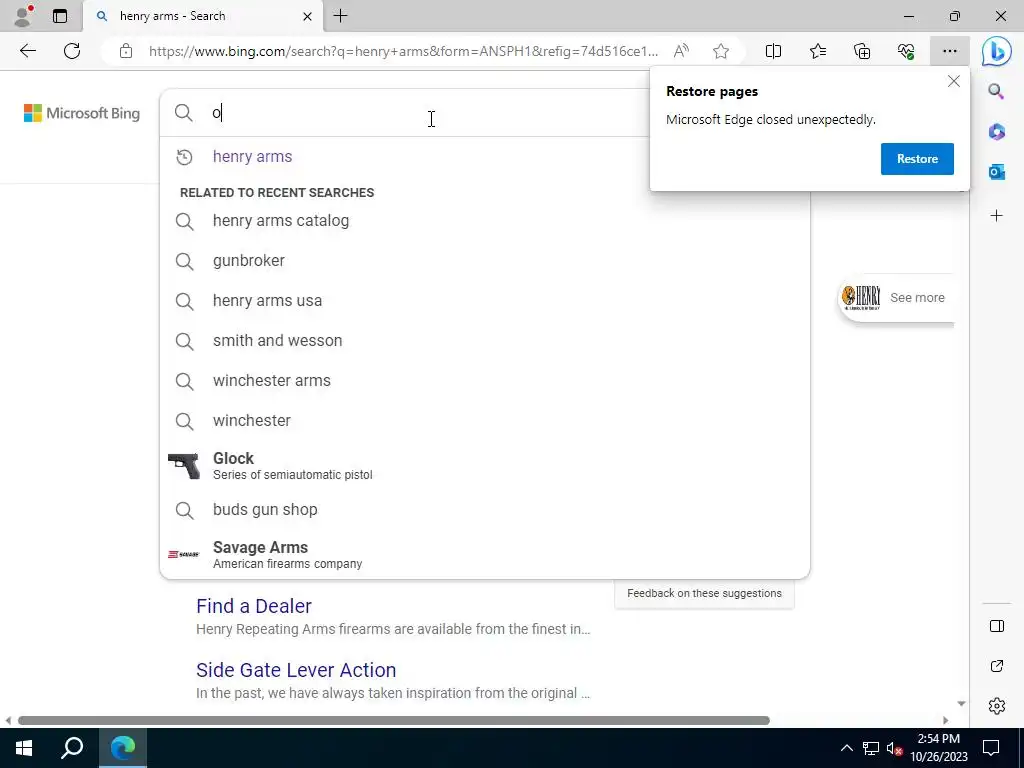Open the profile avatar menu
Image resolution: width=1024 pixels, height=768 pixels.
(x=23, y=16)
